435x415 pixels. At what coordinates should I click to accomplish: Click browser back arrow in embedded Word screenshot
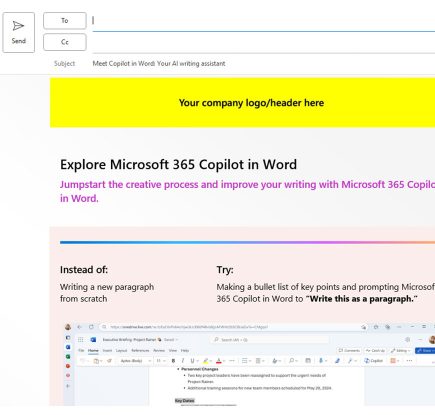pos(79,327)
